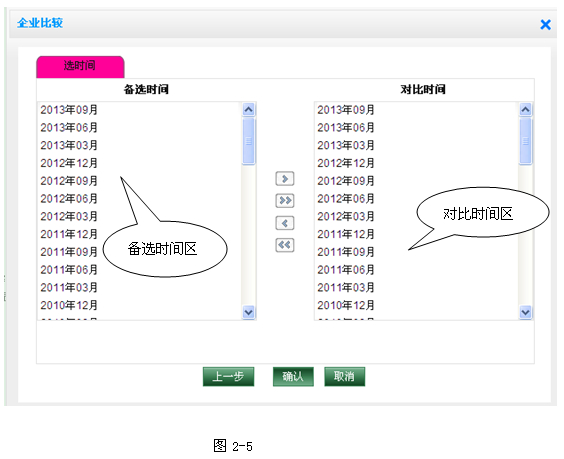Click the single right arrow move button

pos(285,179)
